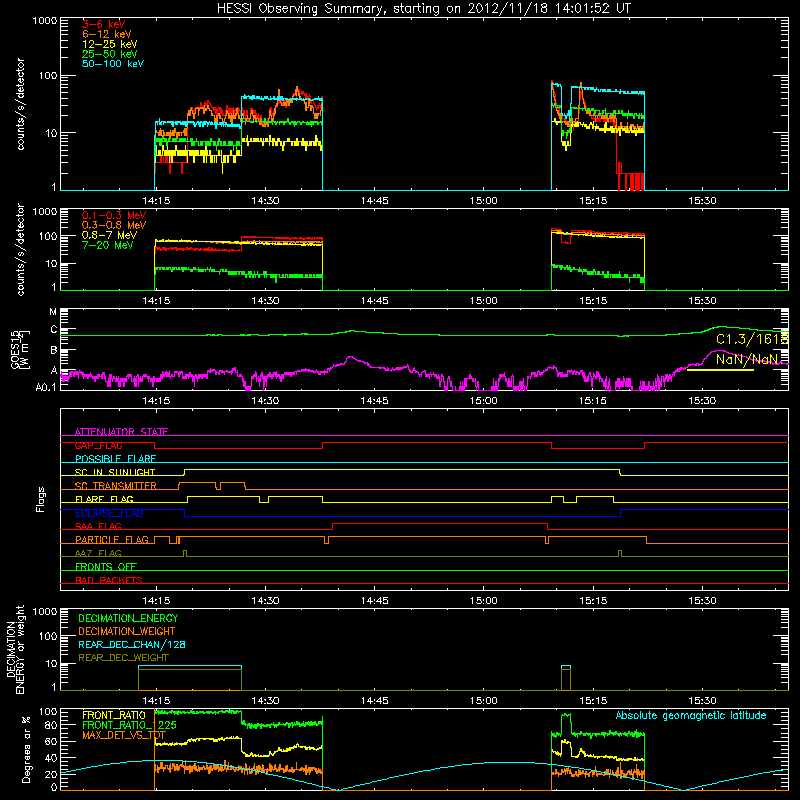The image size is (800, 800).
Task: Click the FRONT_RATIO_1225 legend label
Action: 129,725
